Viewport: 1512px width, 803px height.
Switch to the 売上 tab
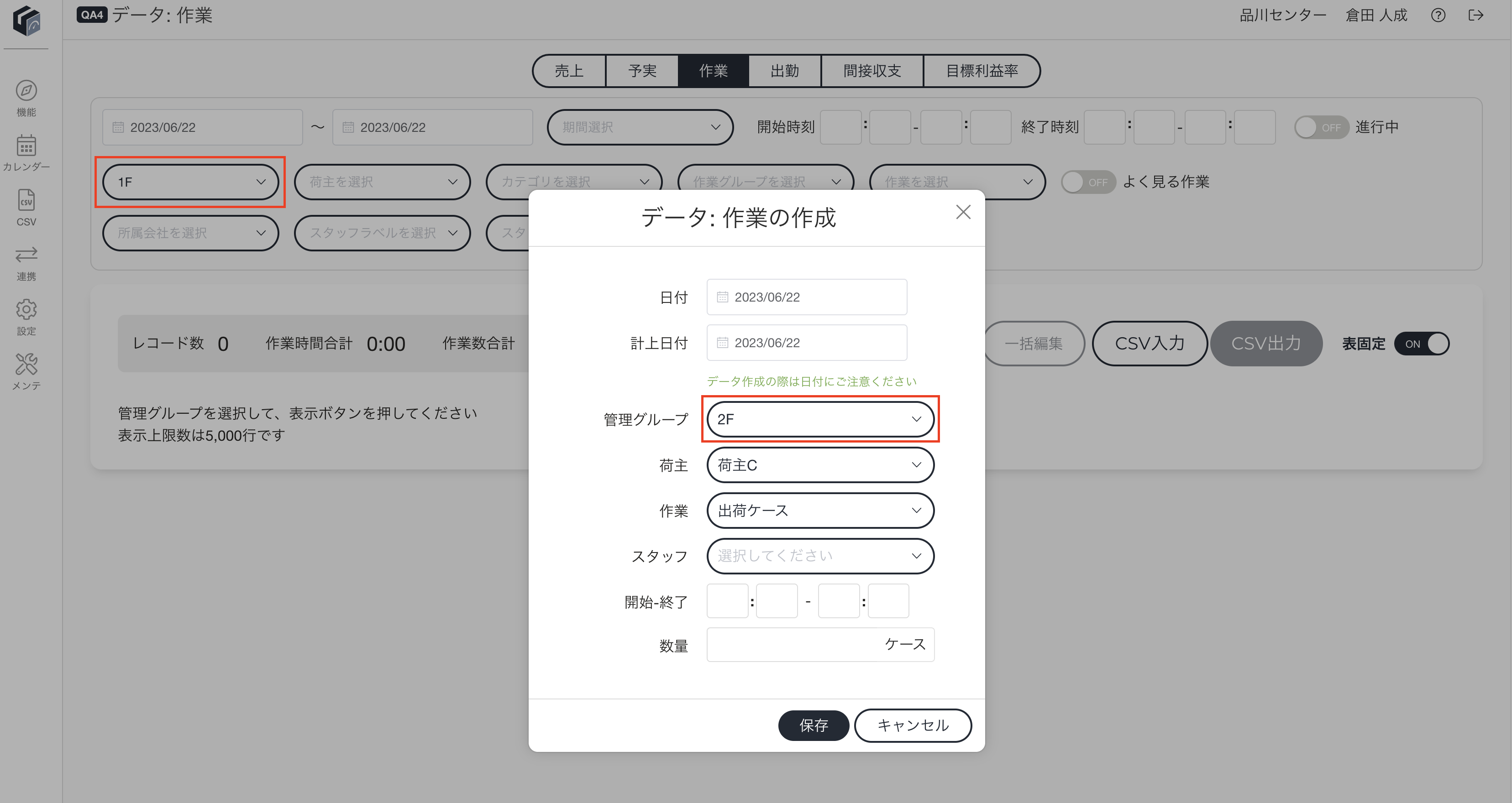tap(569, 71)
